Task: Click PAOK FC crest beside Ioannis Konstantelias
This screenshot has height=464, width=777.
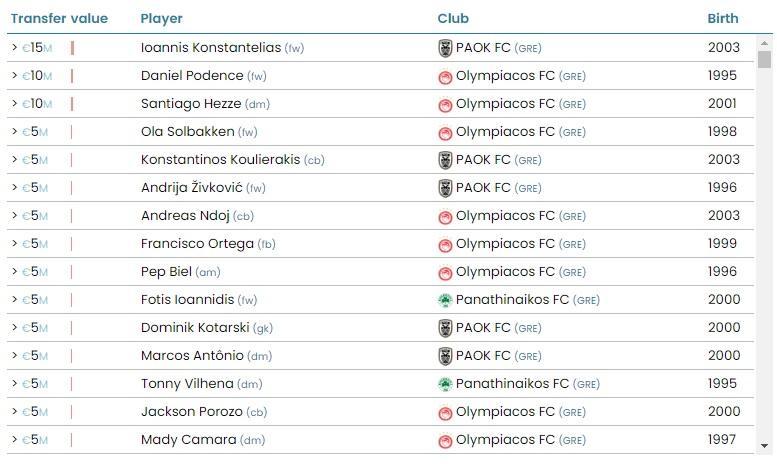Action: pos(445,49)
